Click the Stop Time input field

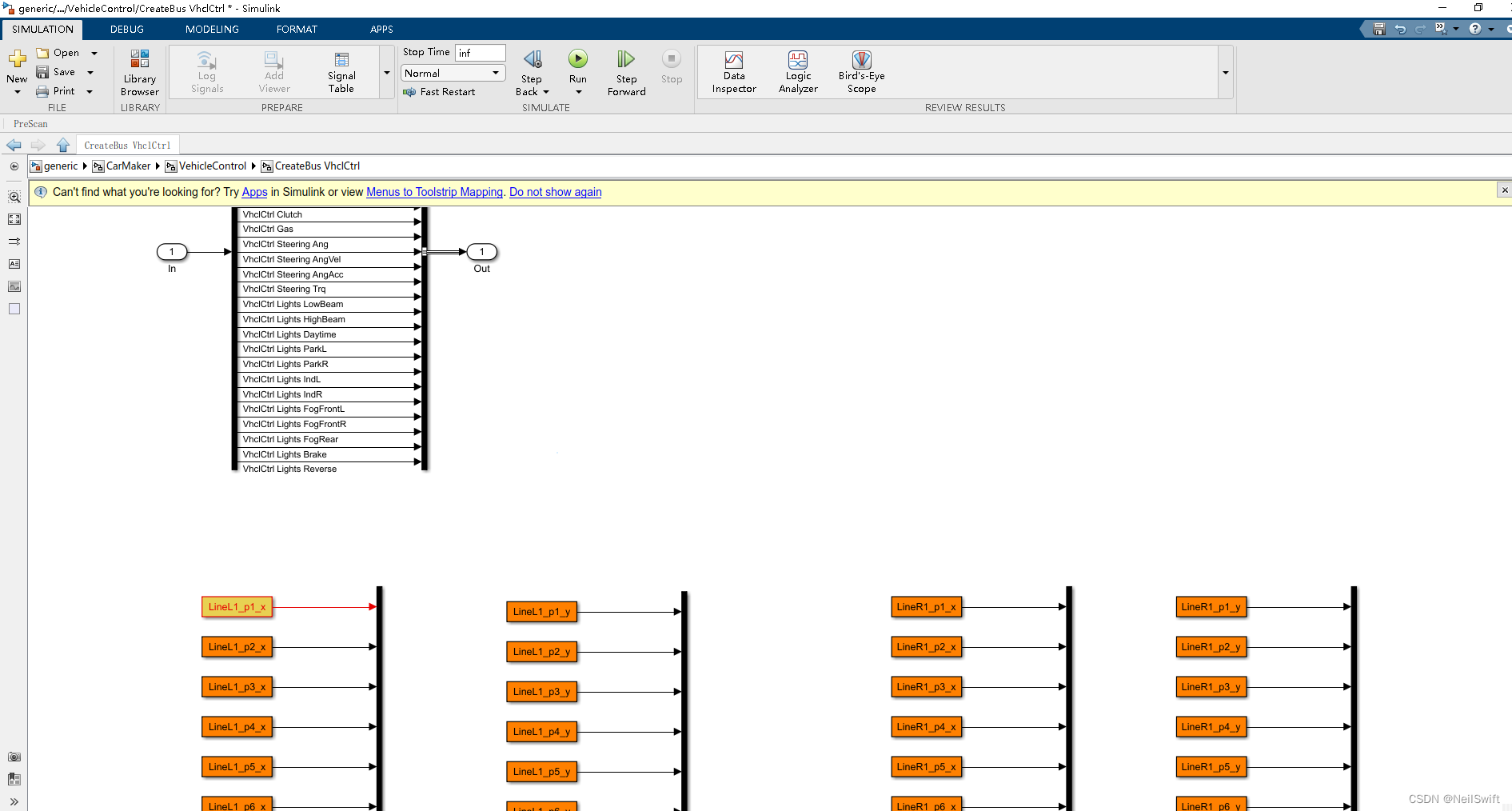point(481,53)
